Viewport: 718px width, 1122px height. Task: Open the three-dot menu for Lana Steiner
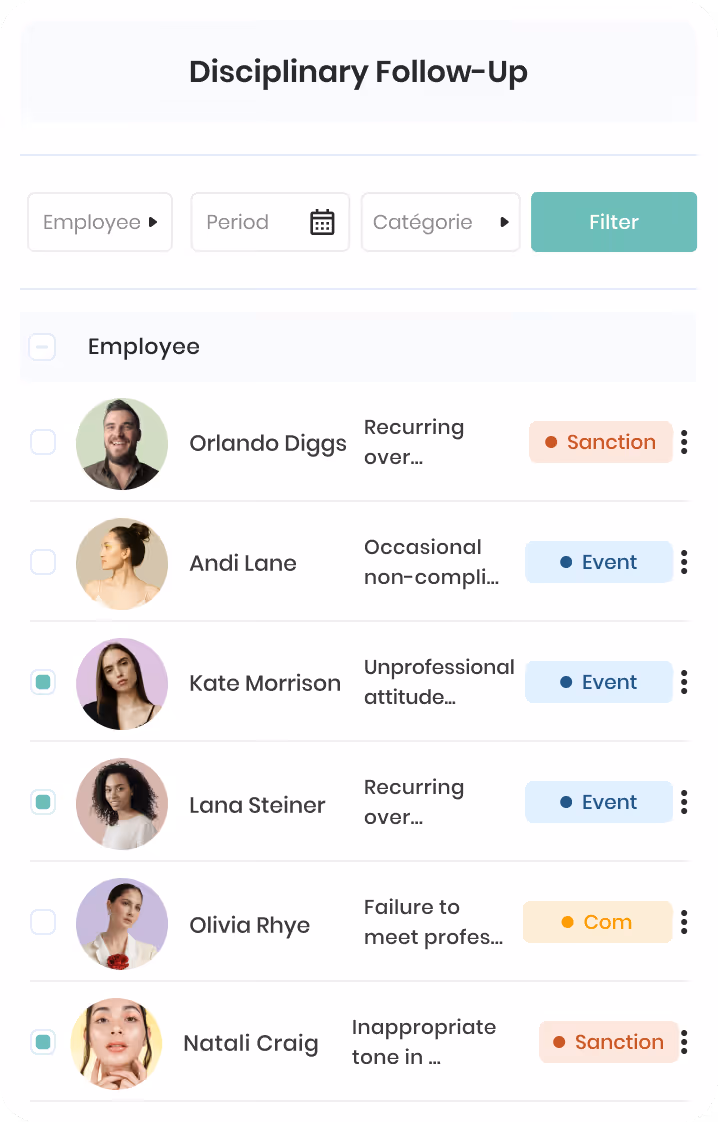click(684, 802)
